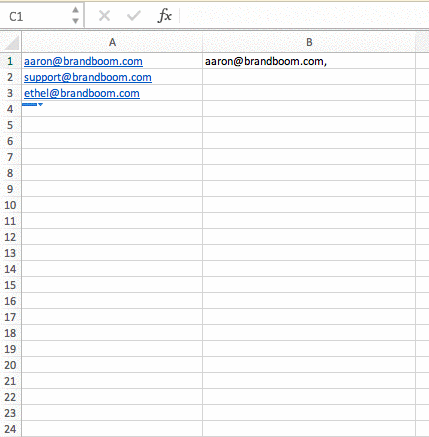Select cell B1 with aaron@brandboom.com, text
Screen dimensions: 429x437
pyautogui.click(x=309, y=61)
